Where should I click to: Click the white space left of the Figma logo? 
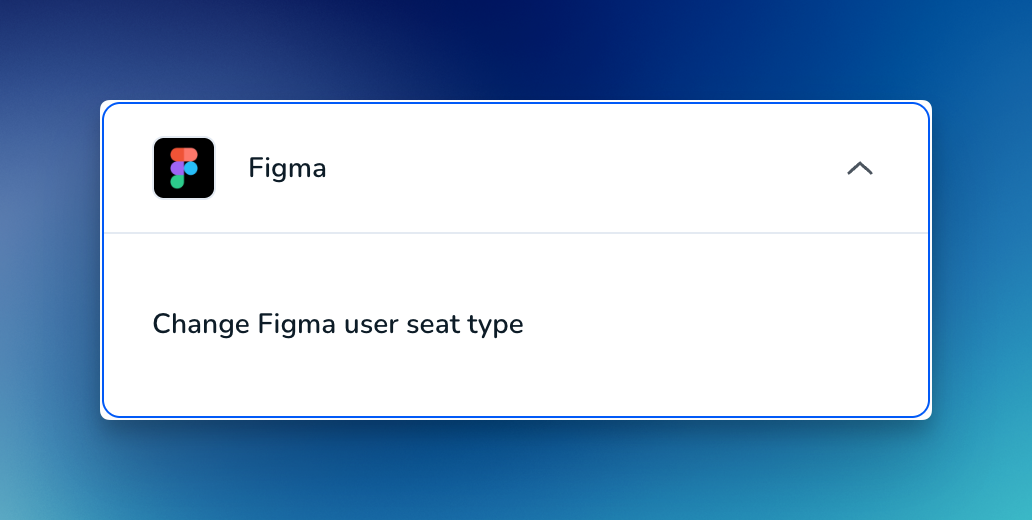click(128, 168)
